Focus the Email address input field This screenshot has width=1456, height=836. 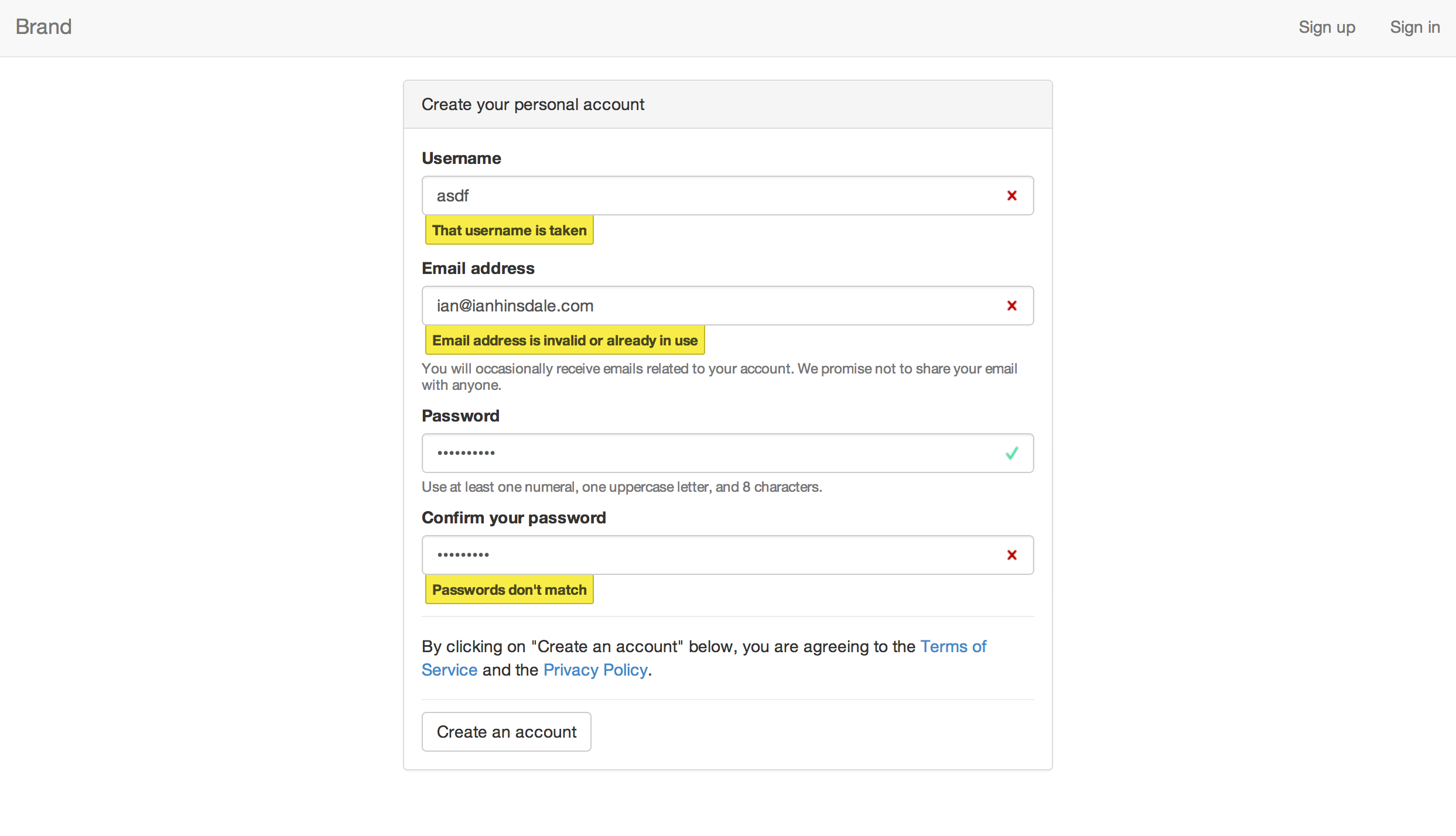coord(703,306)
